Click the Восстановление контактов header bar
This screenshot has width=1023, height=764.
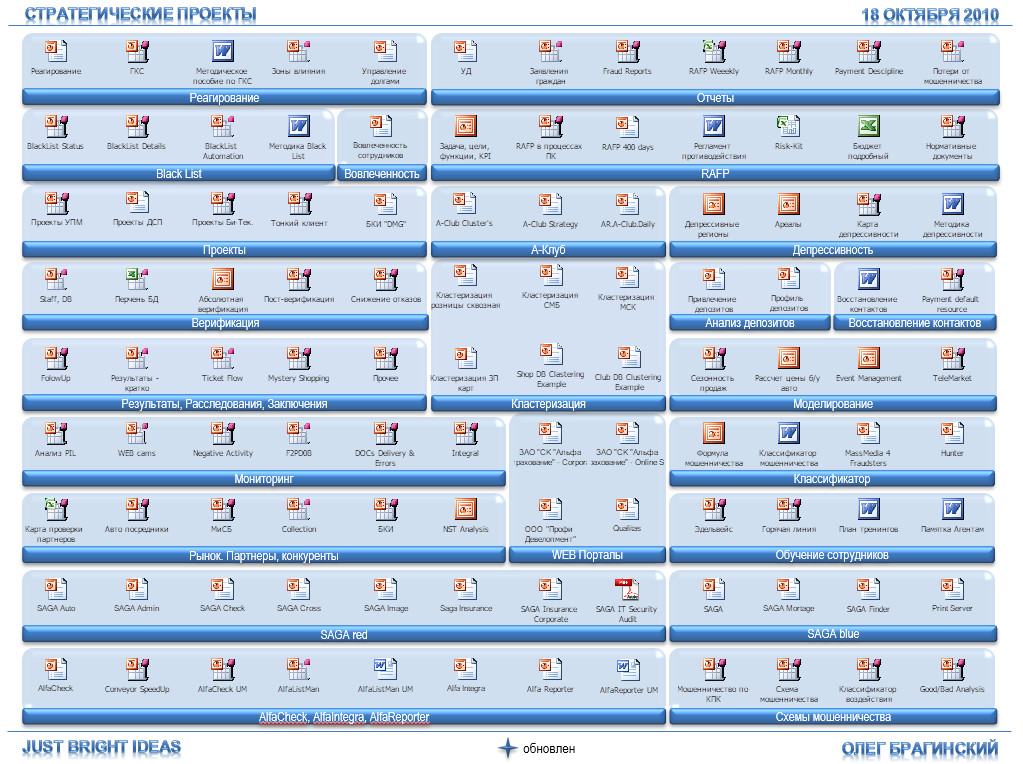click(915, 323)
